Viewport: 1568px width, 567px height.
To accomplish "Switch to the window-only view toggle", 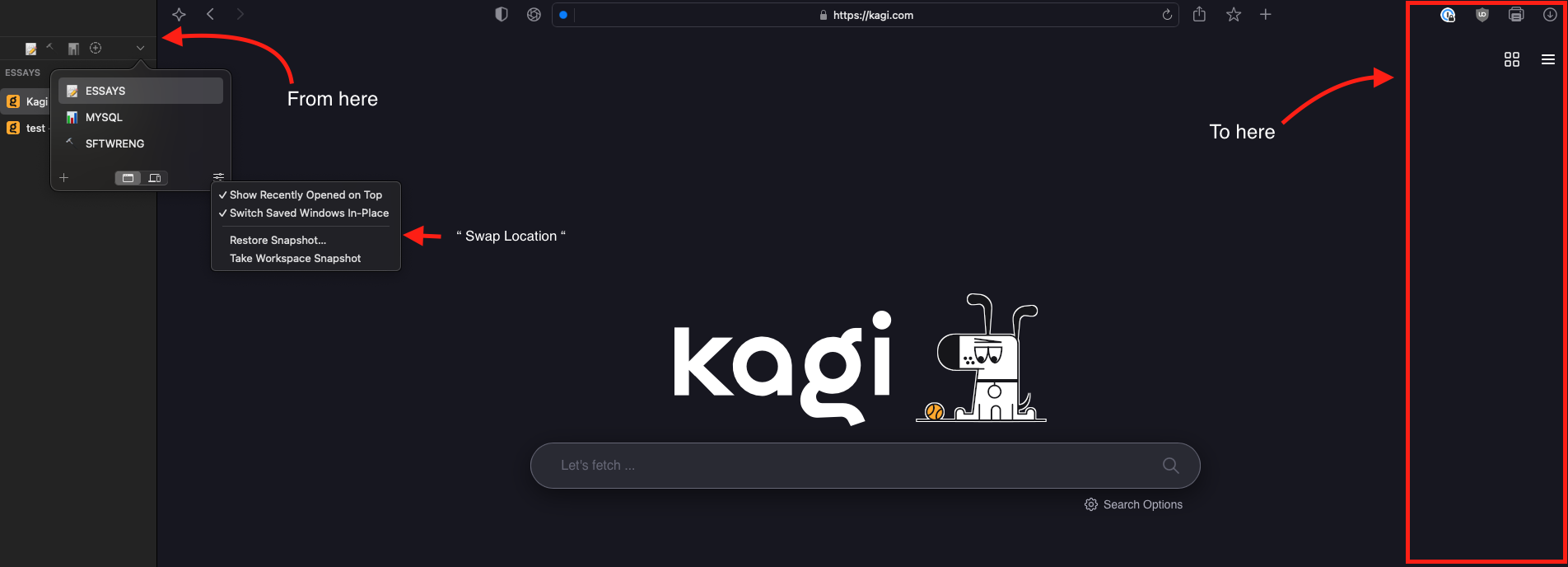I will point(128,178).
